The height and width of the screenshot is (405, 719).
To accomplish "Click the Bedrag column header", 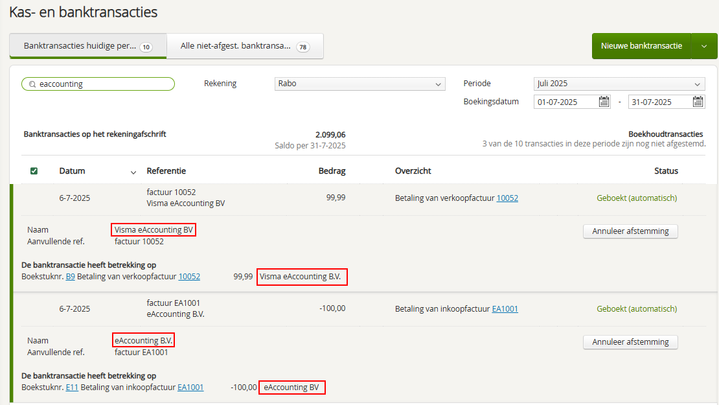I will pos(330,171).
